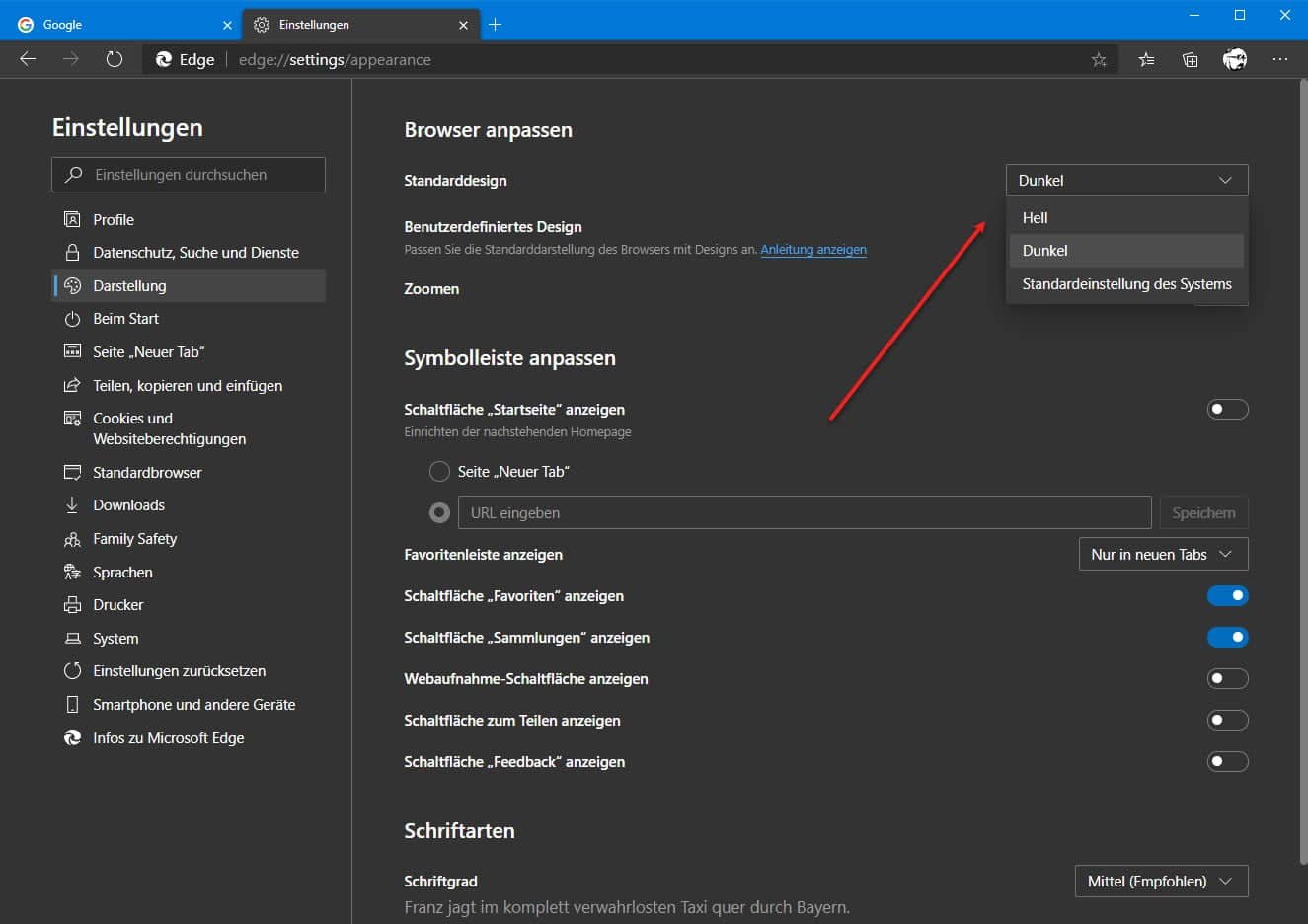The width and height of the screenshot is (1308, 924).
Task: Open the Schriftgrad size dropdown
Action: pyautogui.click(x=1161, y=881)
